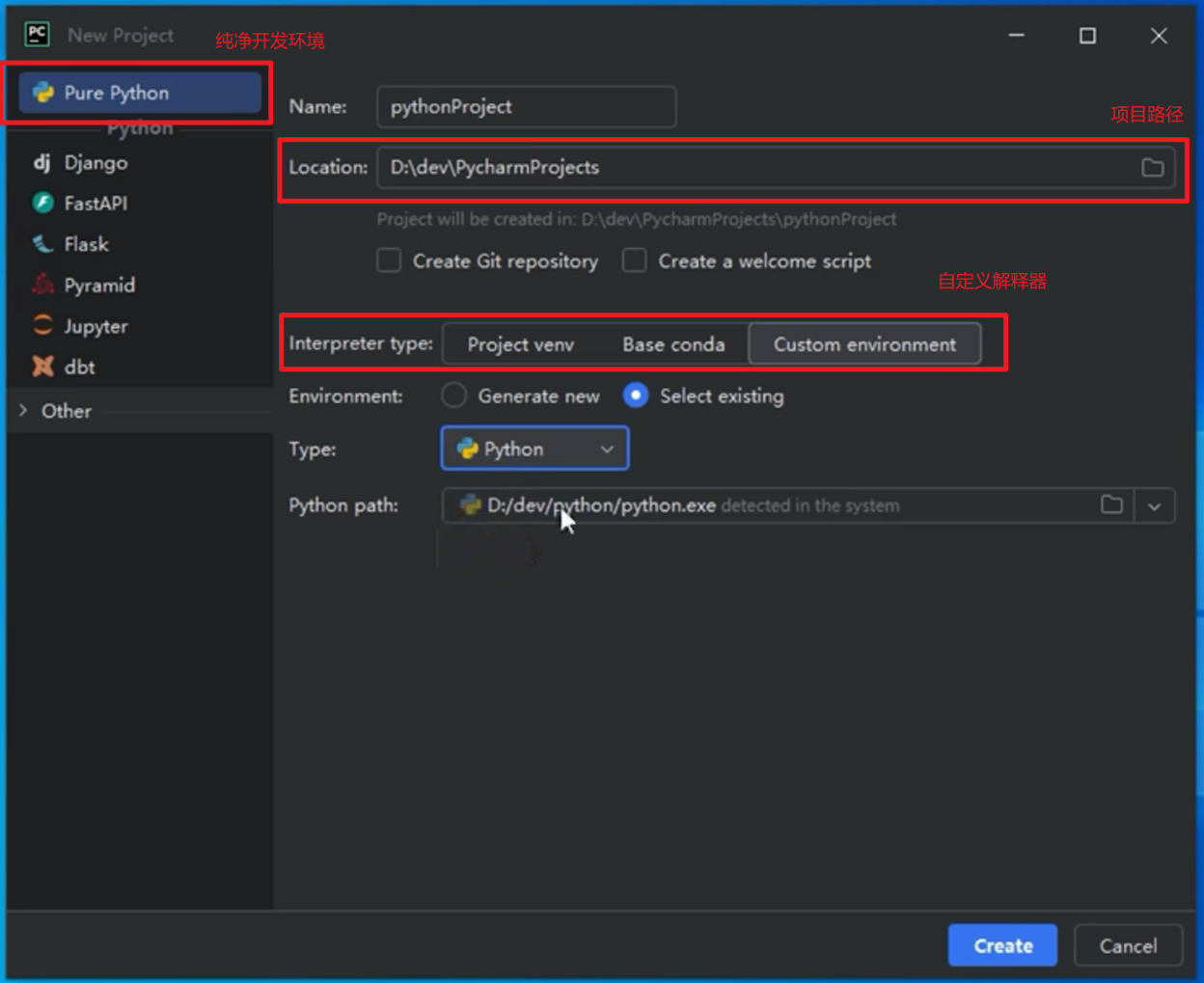Click the dbt logo icon
Screen dimensions: 1204x983
coord(42,367)
